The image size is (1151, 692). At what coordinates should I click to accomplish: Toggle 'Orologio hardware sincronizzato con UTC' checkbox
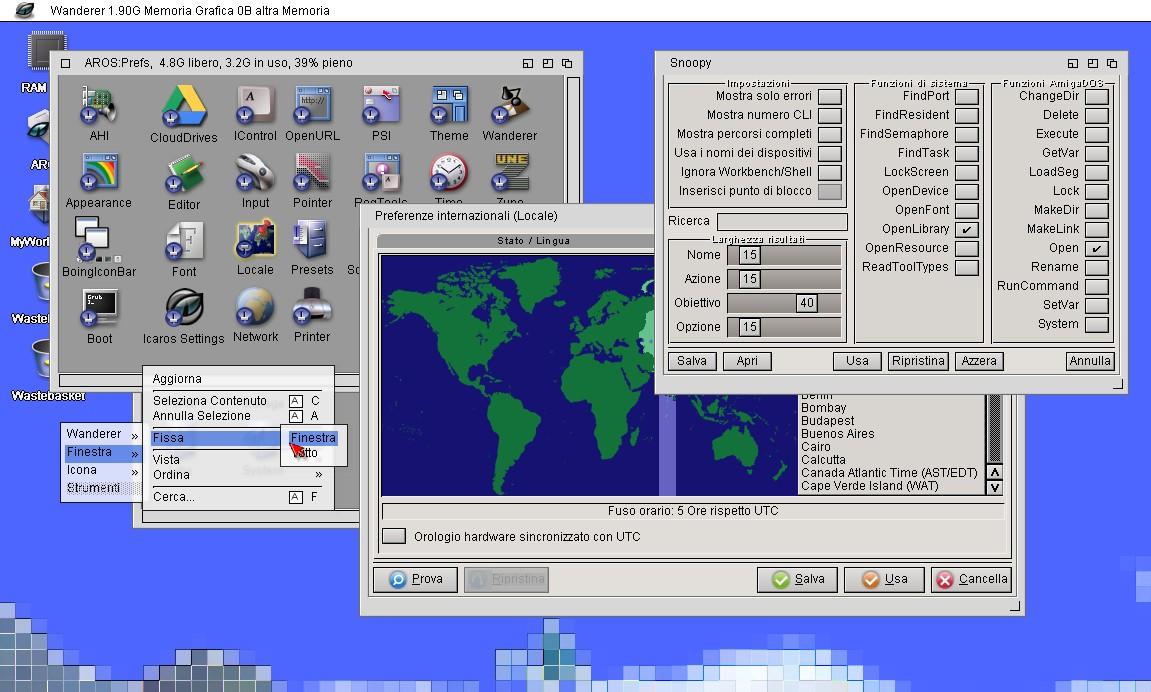(x=394, y=537)
